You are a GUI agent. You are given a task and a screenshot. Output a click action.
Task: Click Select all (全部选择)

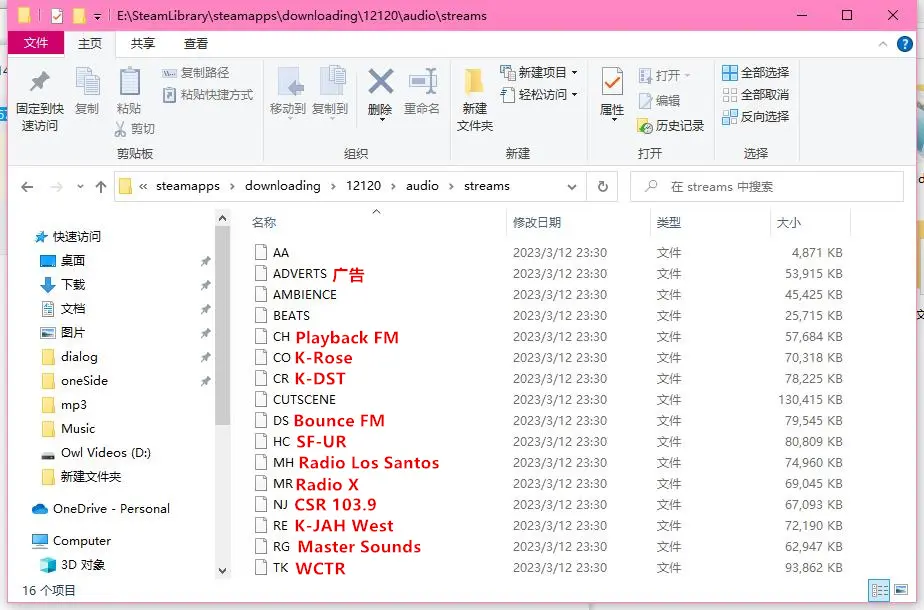pos(755,72)
